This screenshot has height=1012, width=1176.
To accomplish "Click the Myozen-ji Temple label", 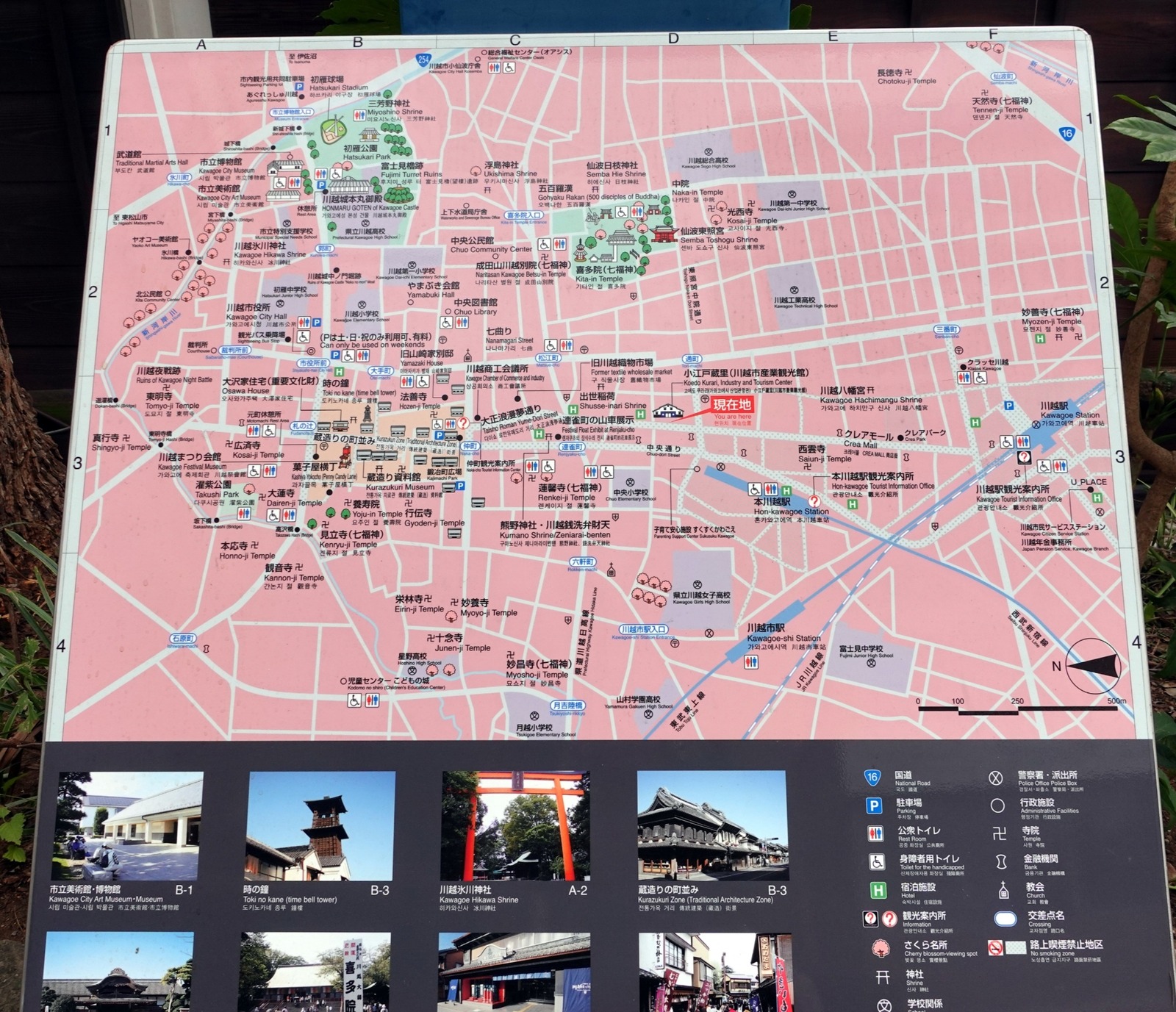I will click(x=1052, y=321).
